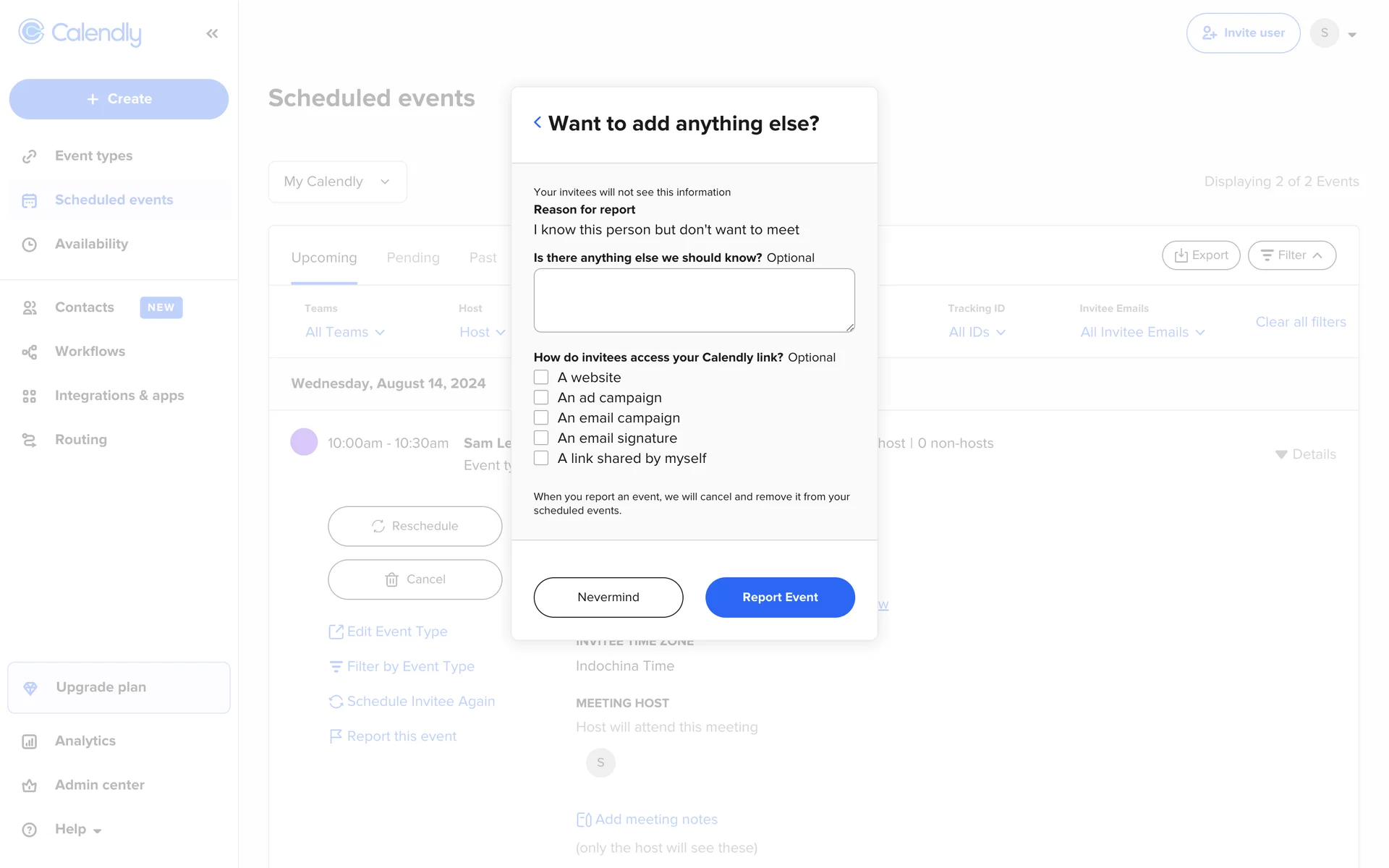Check the 'A website' checkbox
This screenshot has height=868, width=1389.
tap(541, 378)
